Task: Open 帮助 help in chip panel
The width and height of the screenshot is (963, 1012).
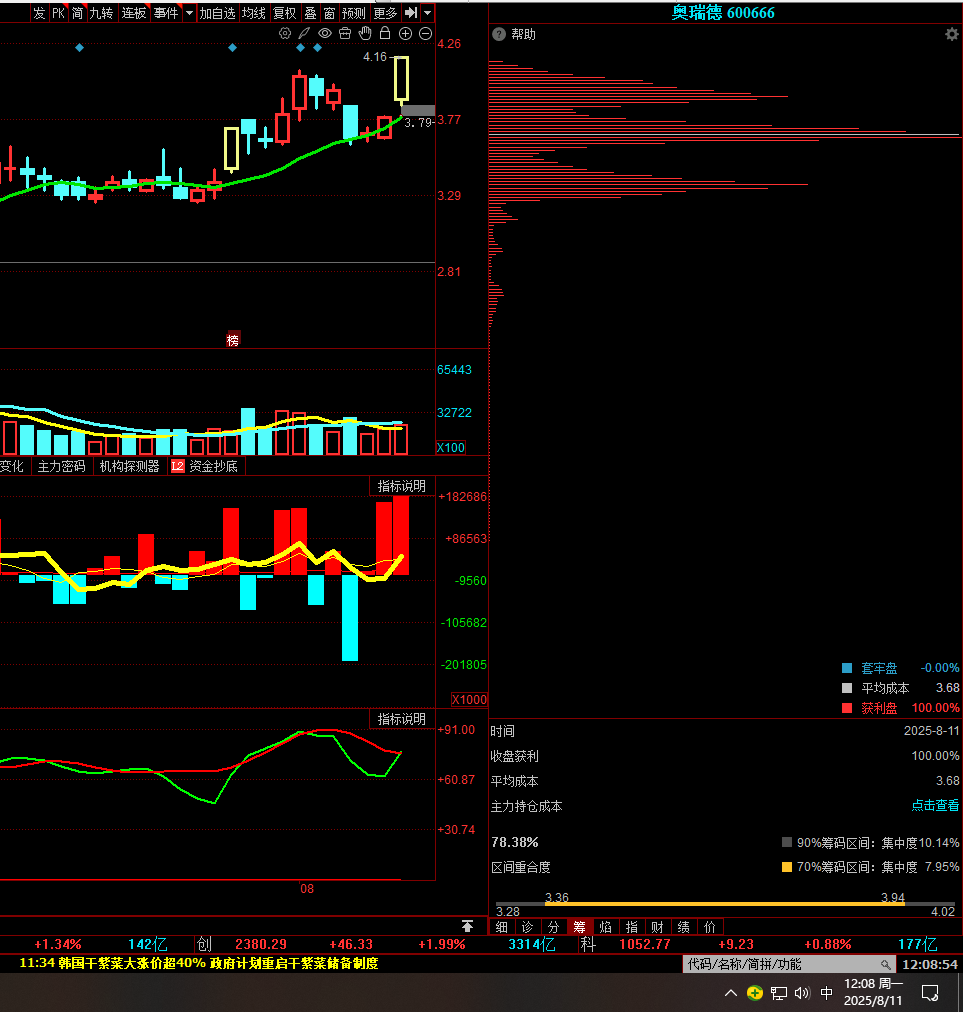Action: 523,34
